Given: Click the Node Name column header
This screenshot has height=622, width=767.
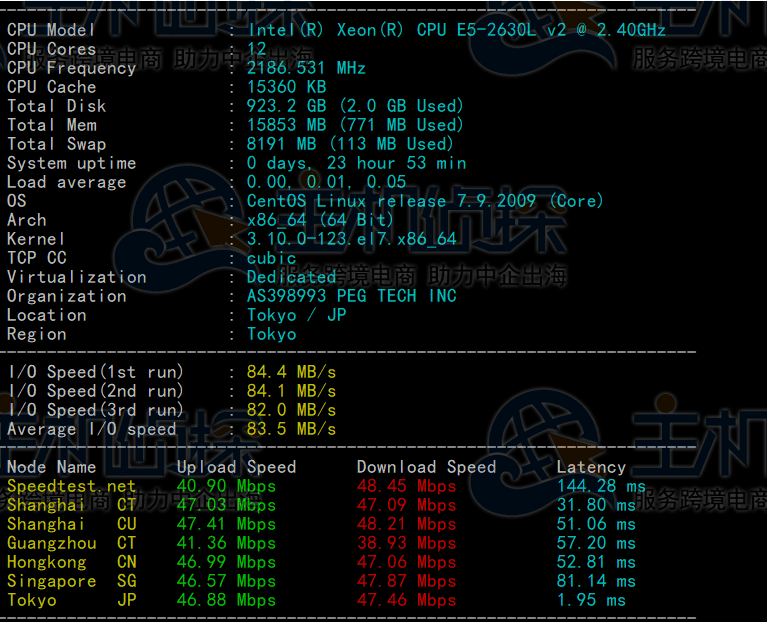Looking at the screenshot, I should click(x=51, y=467).
